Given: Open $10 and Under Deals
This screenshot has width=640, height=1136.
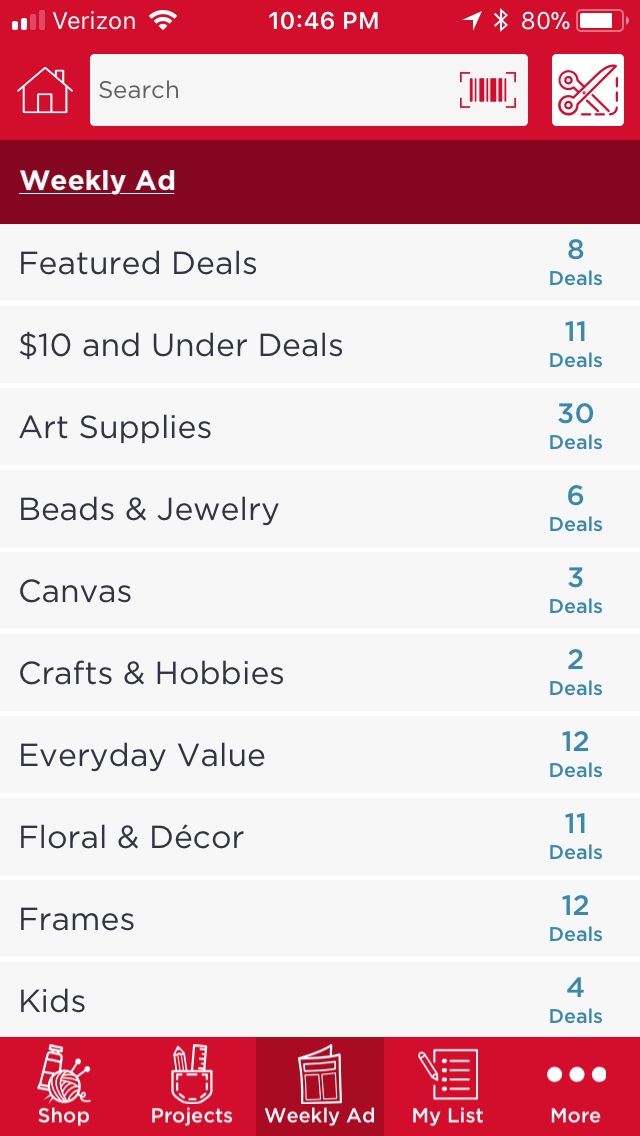Looking at the screenshot, I should tap(181, 345).
